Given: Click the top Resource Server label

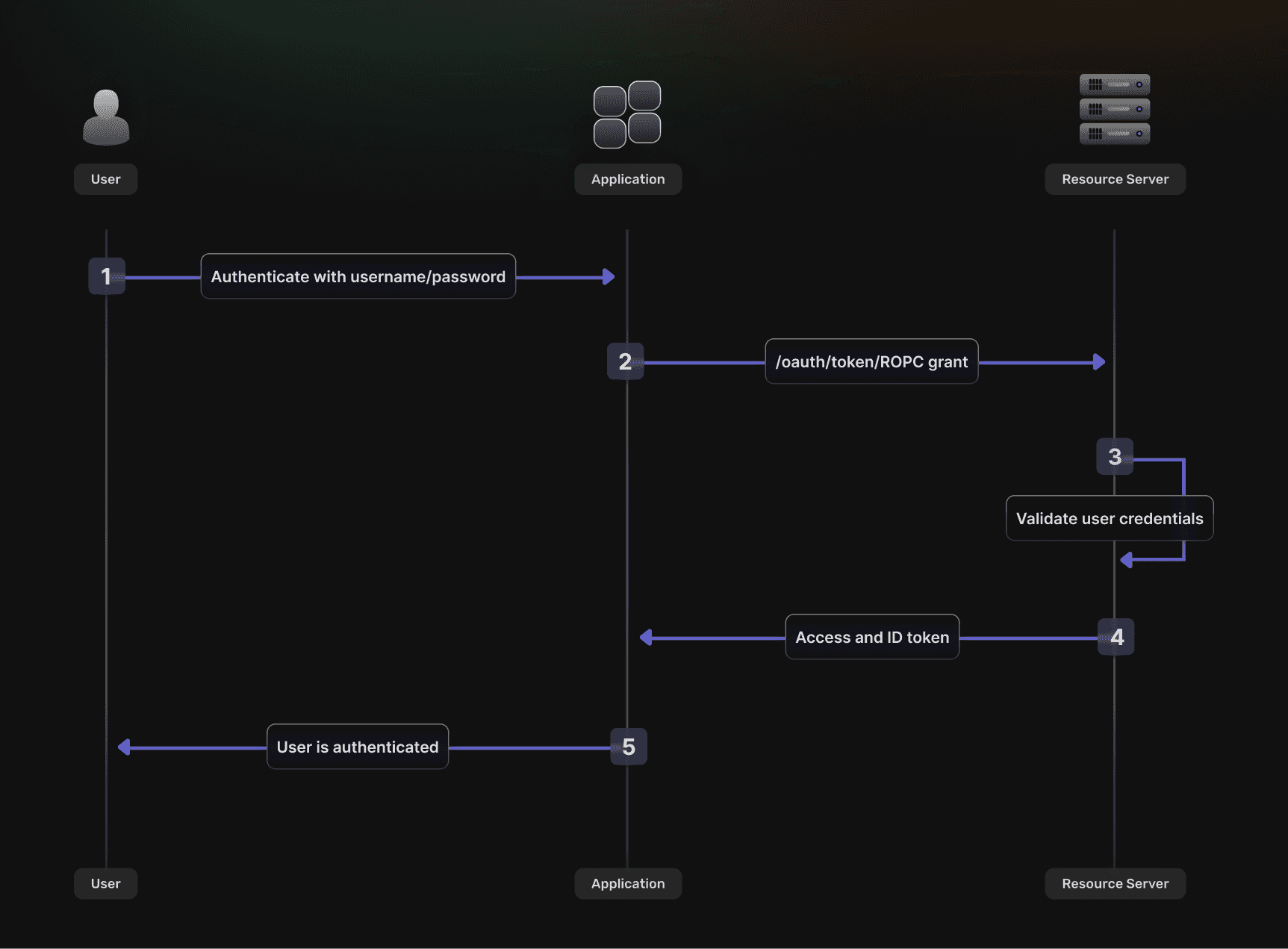Looking at the screenshot, I should click(1115, 179).
